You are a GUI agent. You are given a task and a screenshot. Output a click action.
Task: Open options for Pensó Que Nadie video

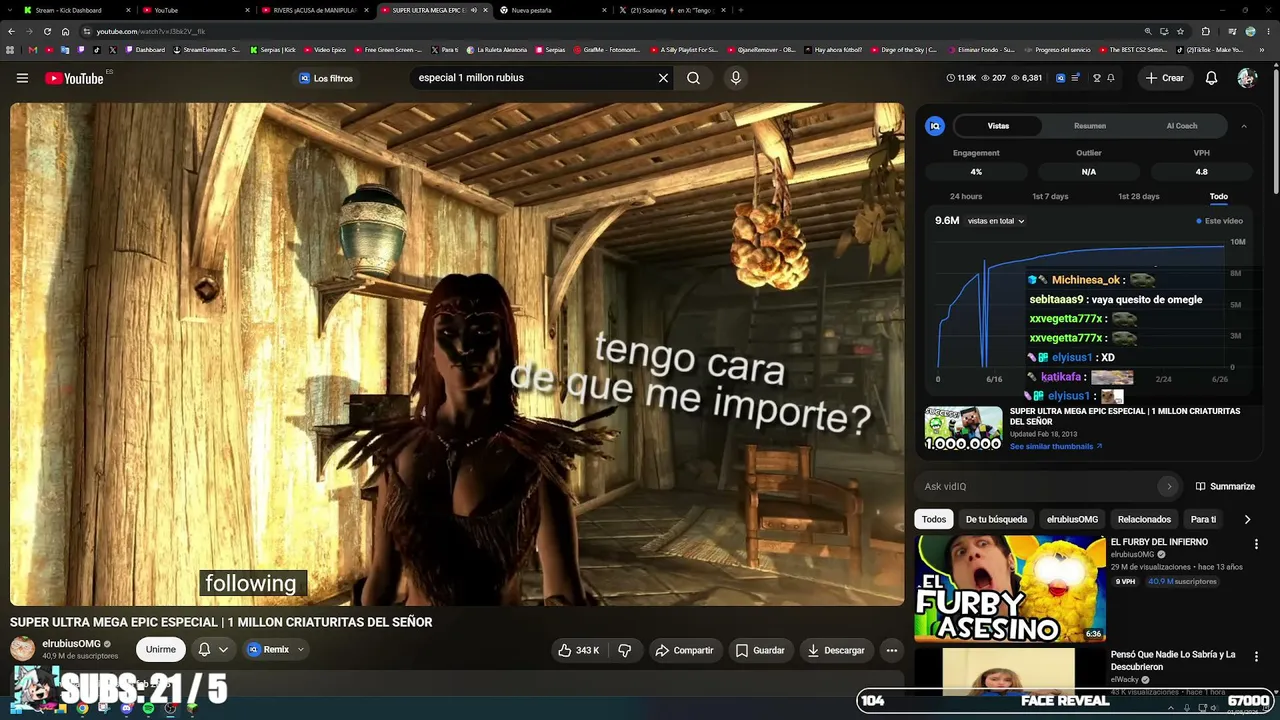(x=1256, y=657)
